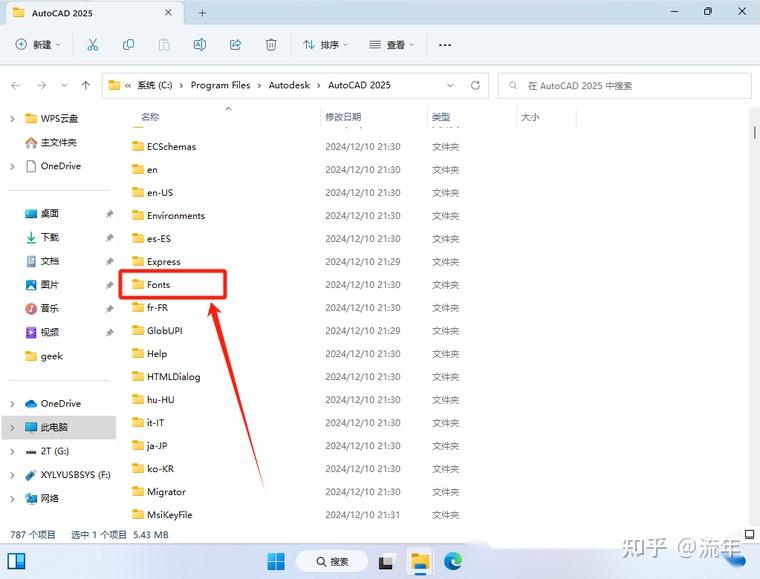760x579 pixels.
Task: Select the GlobUPI folder
Action: [158, 331]
